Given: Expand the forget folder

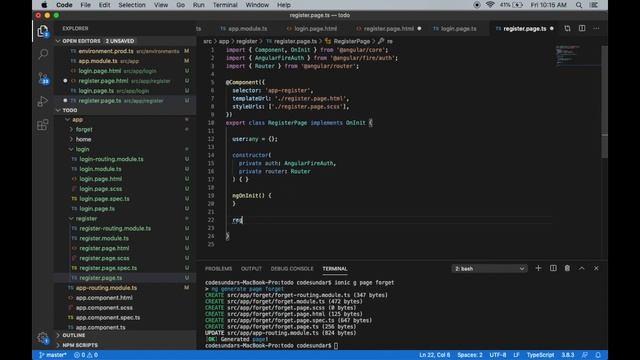Looking at the screenshot, I should click(71, 129).
